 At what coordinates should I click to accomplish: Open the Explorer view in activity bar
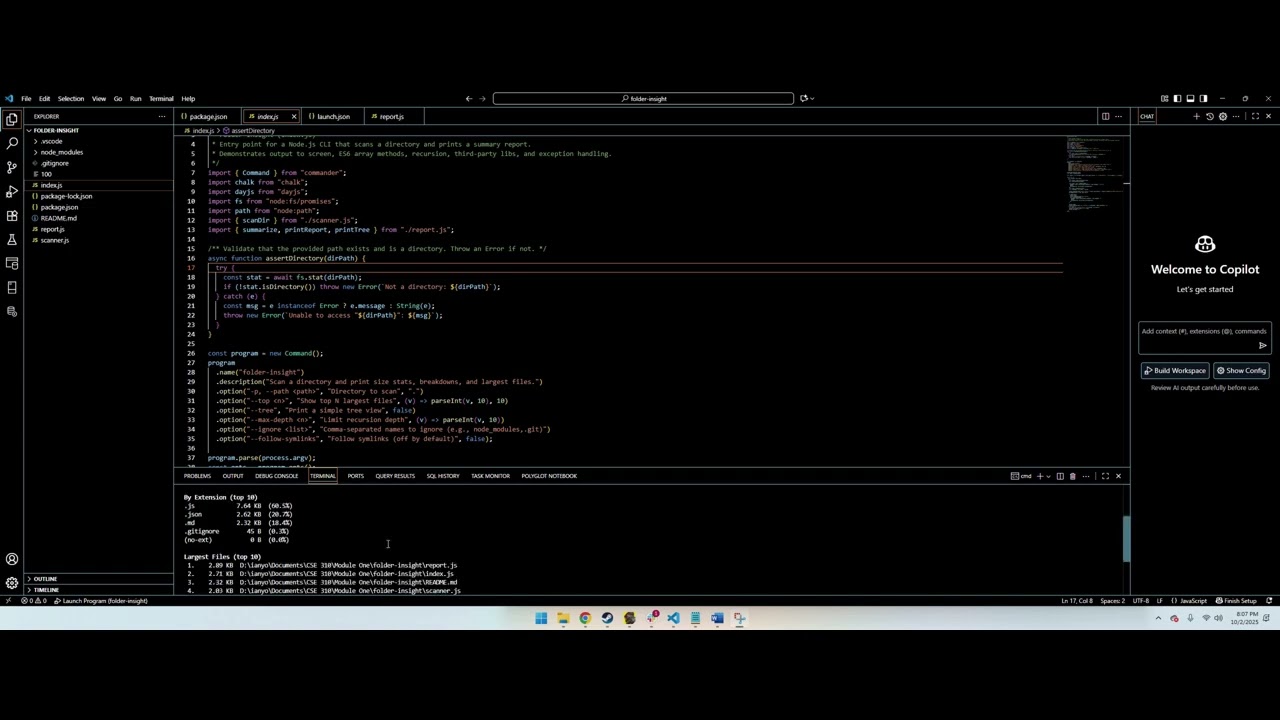tap(12, 119)
